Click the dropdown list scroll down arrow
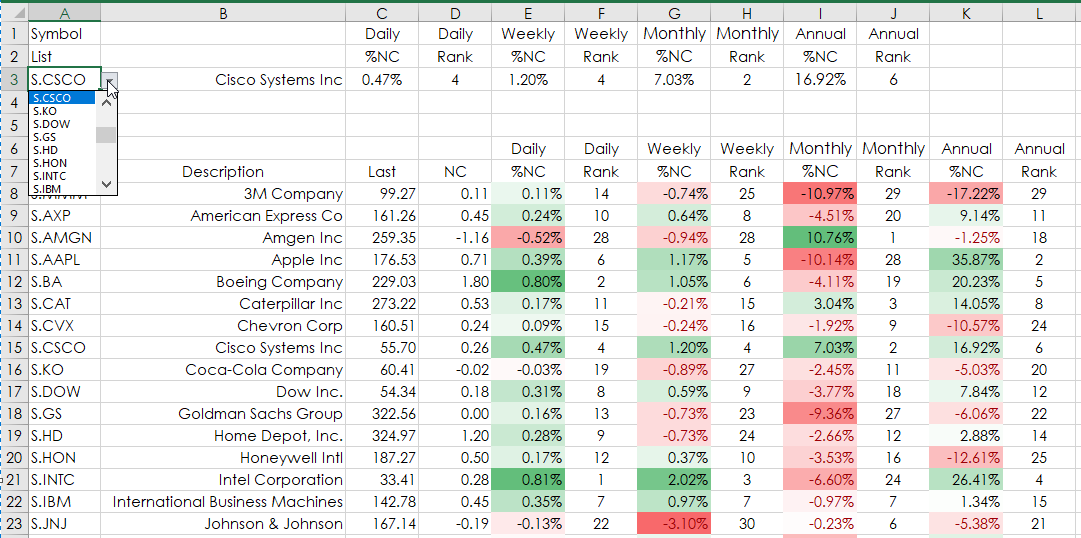Screen dimensions: 1081x538 point(106,183)
